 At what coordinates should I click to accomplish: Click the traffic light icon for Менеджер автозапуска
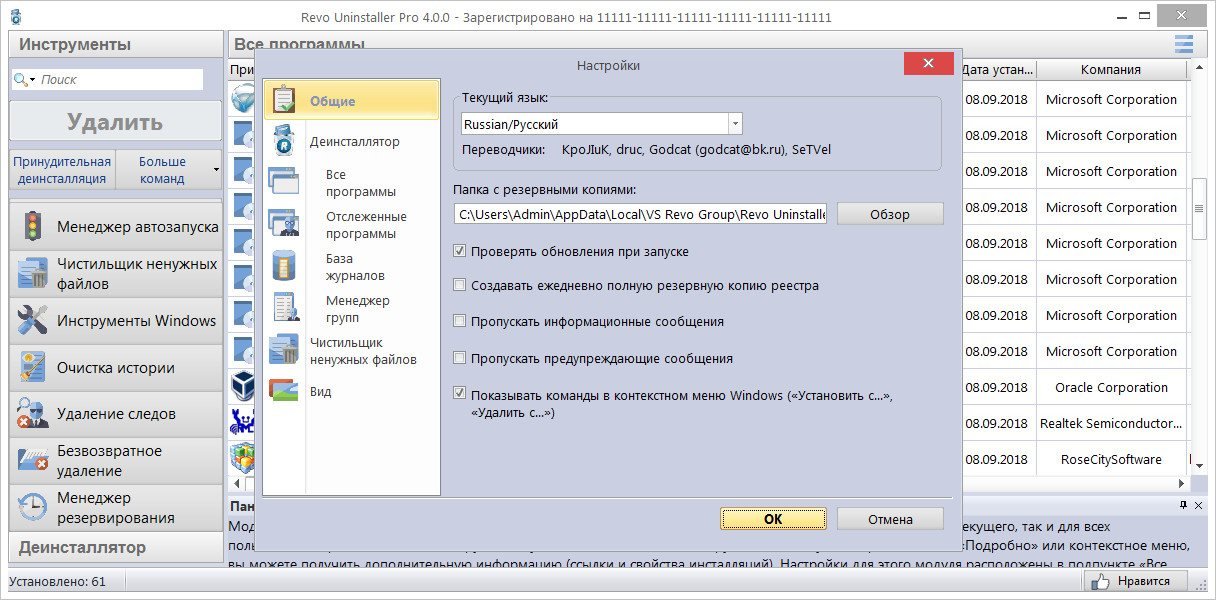pos(32,227)
